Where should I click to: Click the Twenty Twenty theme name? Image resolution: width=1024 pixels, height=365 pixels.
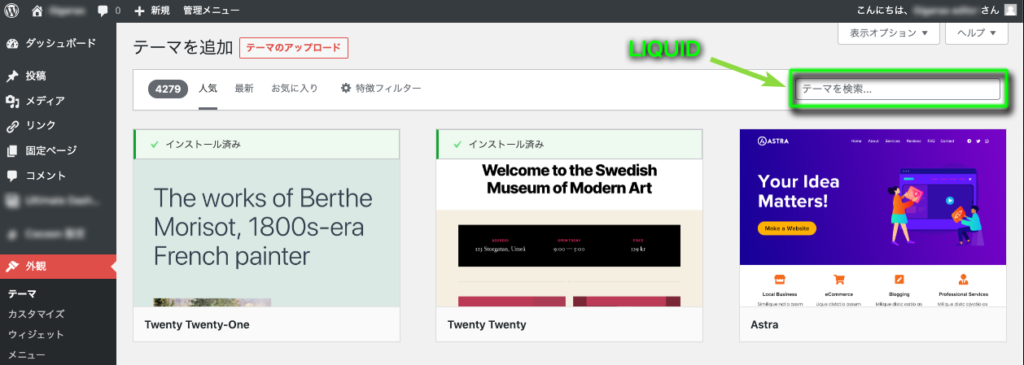[487, 325]
